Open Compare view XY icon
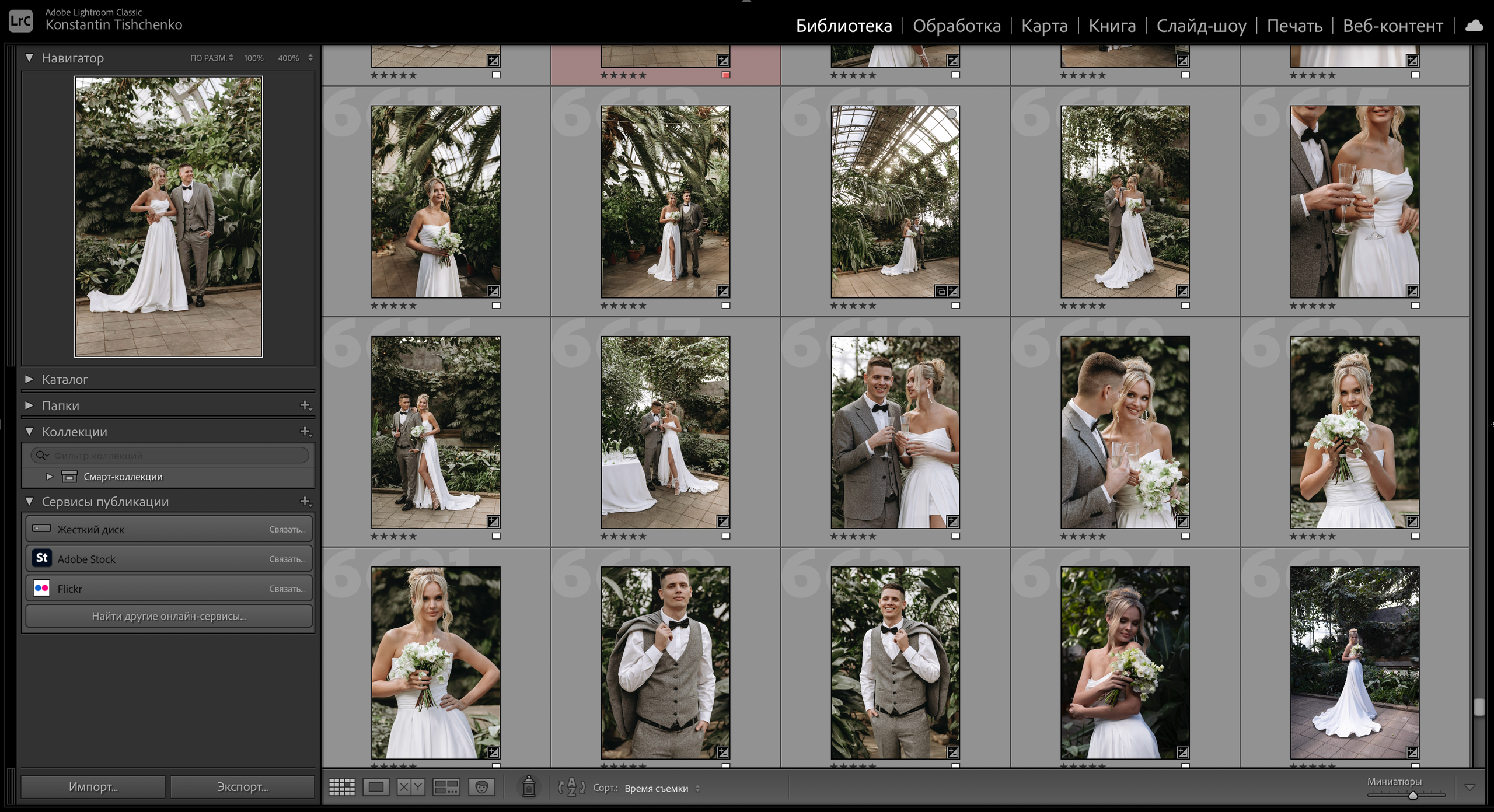Screen dimensions: 1494x812 (x=410, y=787)
